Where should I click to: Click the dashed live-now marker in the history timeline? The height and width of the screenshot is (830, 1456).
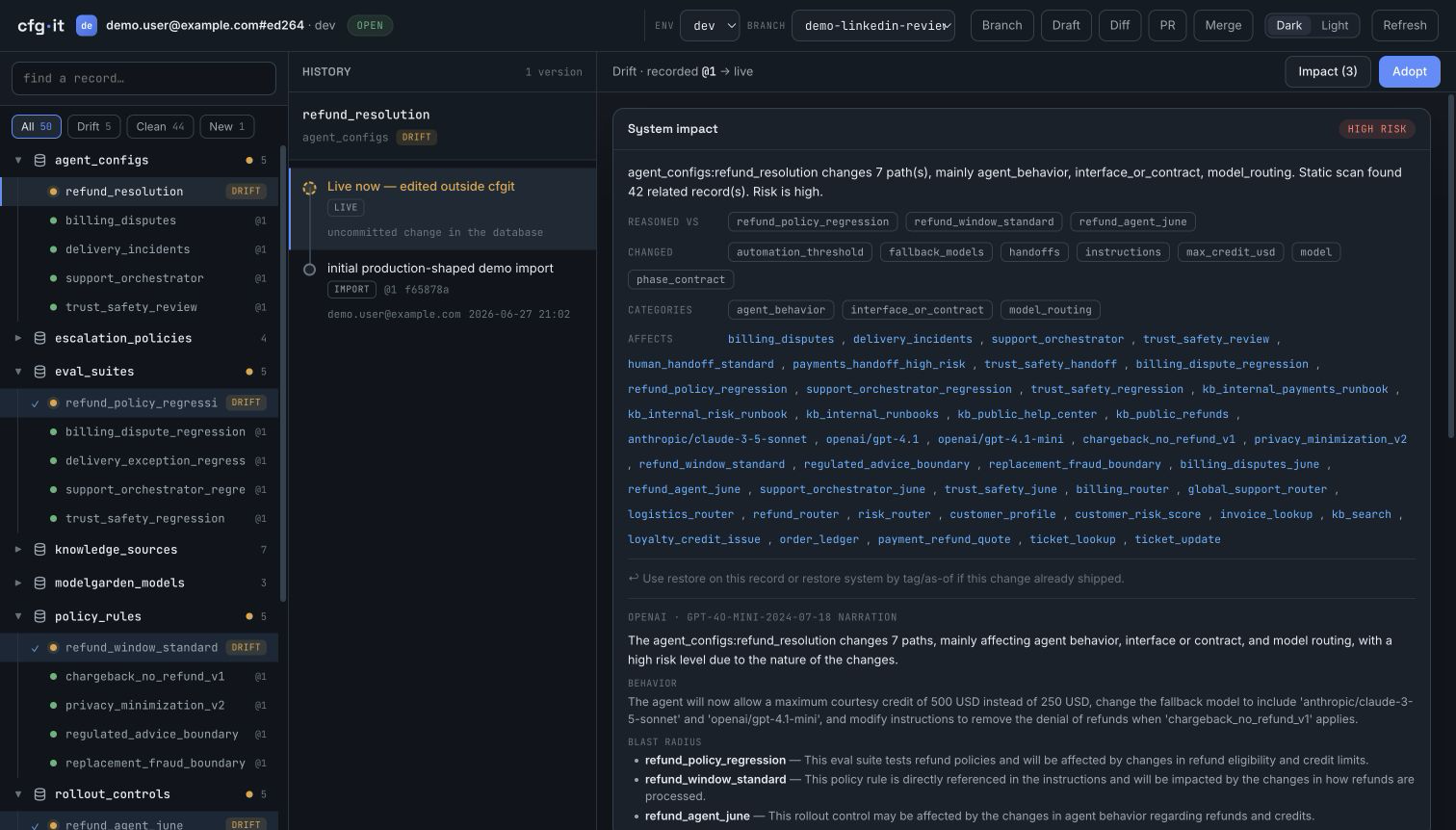click(x=309, y=188)
